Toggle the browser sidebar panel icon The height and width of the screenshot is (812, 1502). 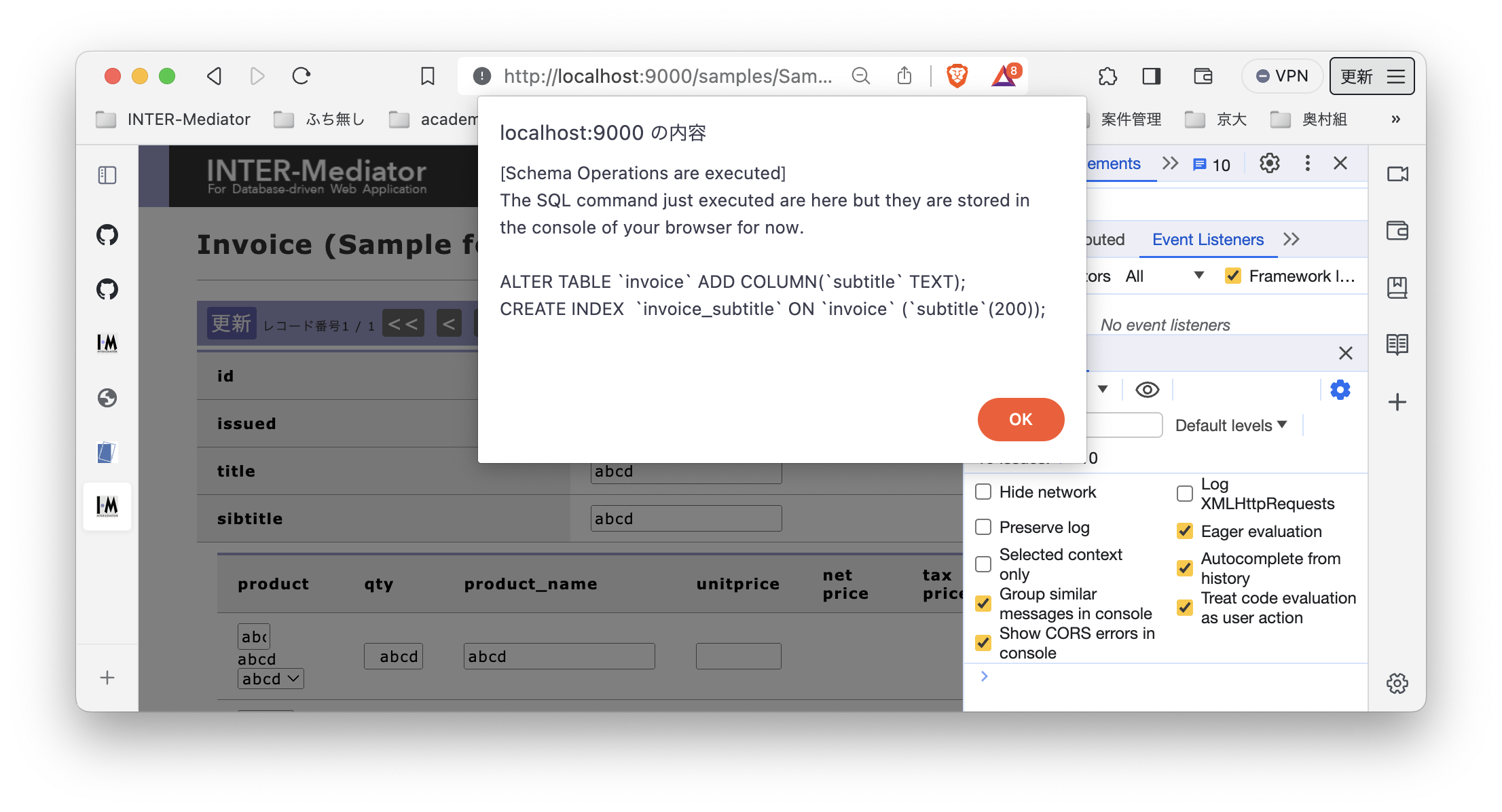coord(1152,76)
